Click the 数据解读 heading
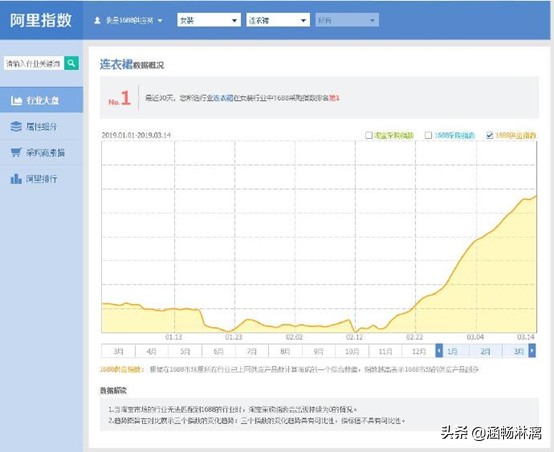The image size is (554, 452). click(x=113, y=391)
